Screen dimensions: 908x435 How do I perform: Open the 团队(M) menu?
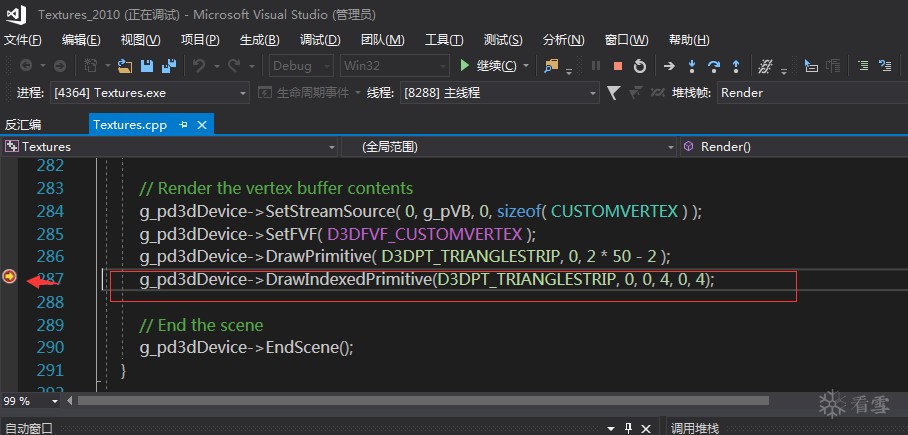[383, 40]
